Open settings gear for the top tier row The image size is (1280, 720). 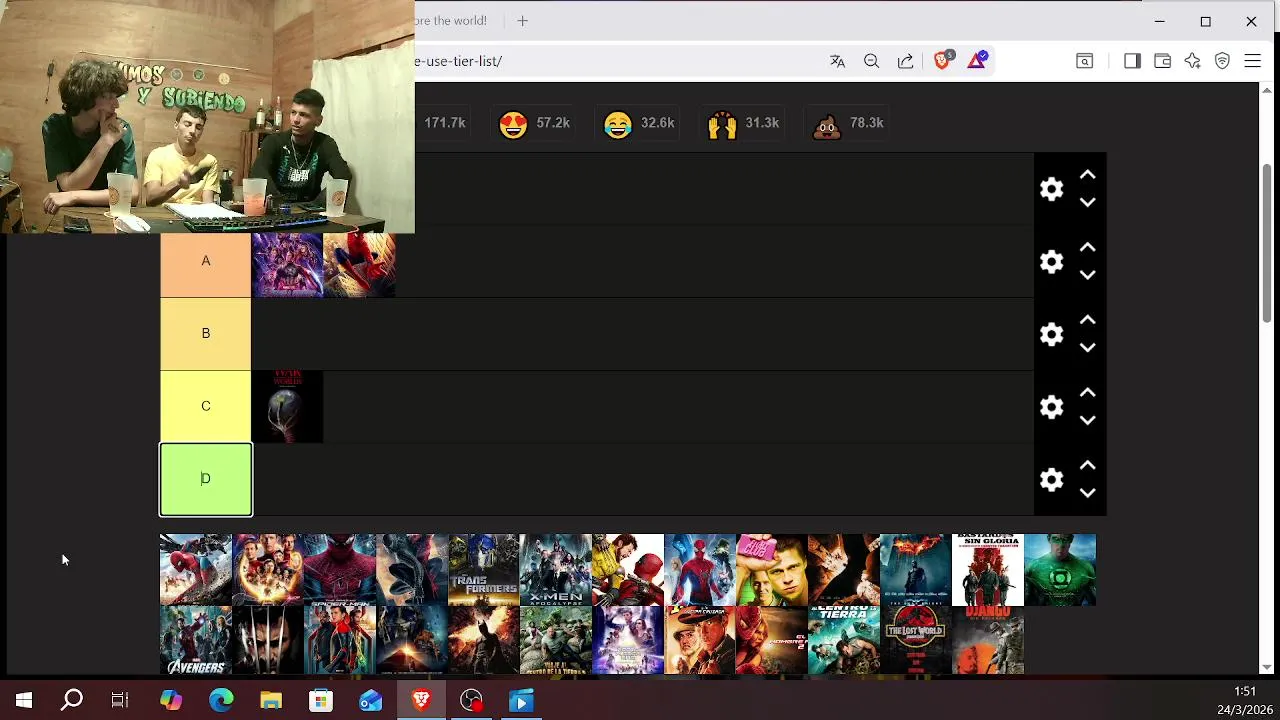point(1051,189)
